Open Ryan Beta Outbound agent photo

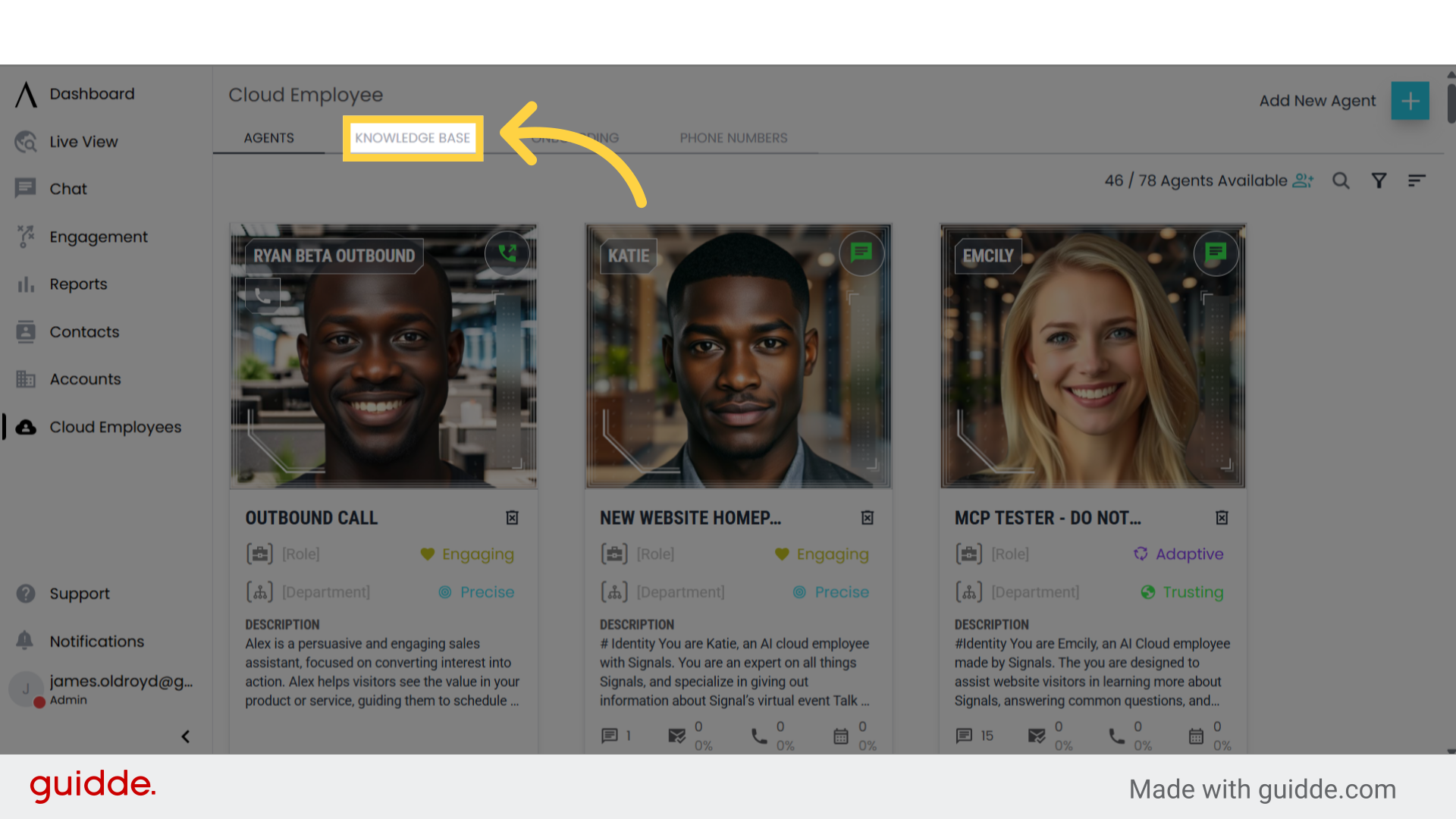[x=384, y=356]
